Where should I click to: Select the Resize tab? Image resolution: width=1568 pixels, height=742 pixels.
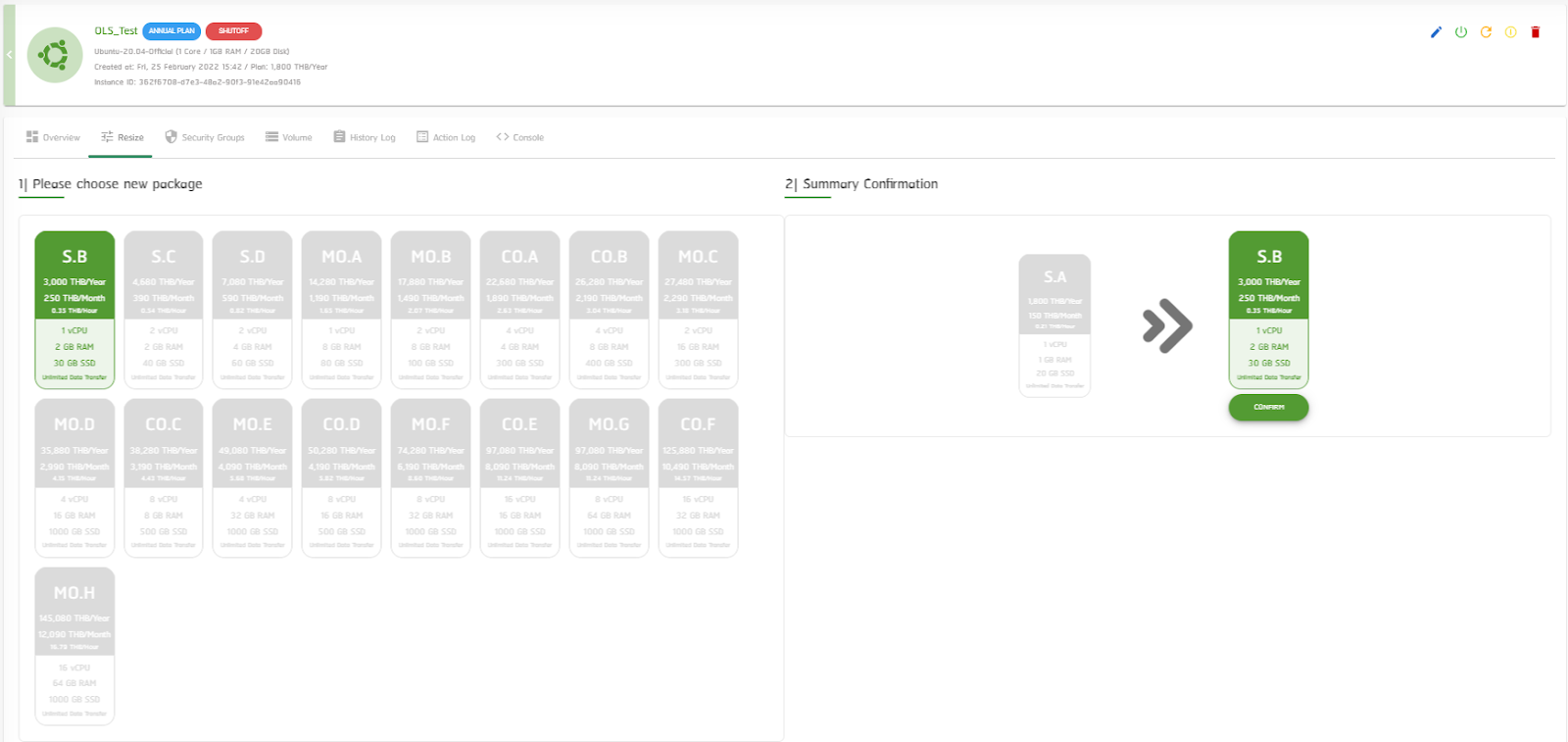pyautogui.click(x=122, y=137)
